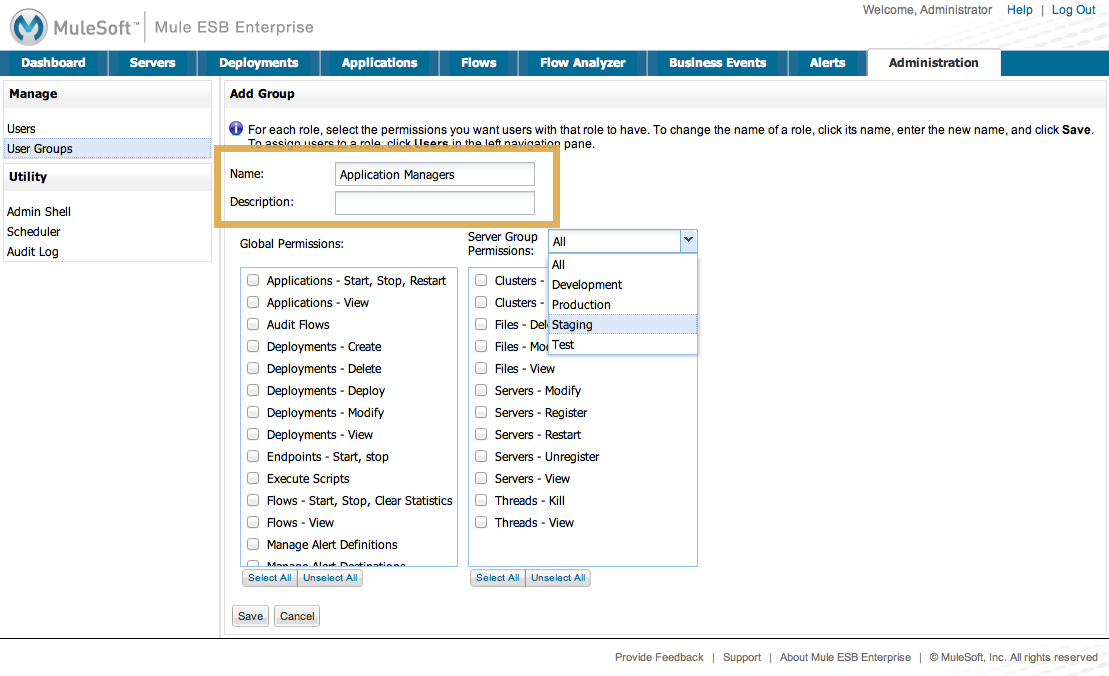
Task: Go to the Dashboard tab
Action: (x=53, y=63)
